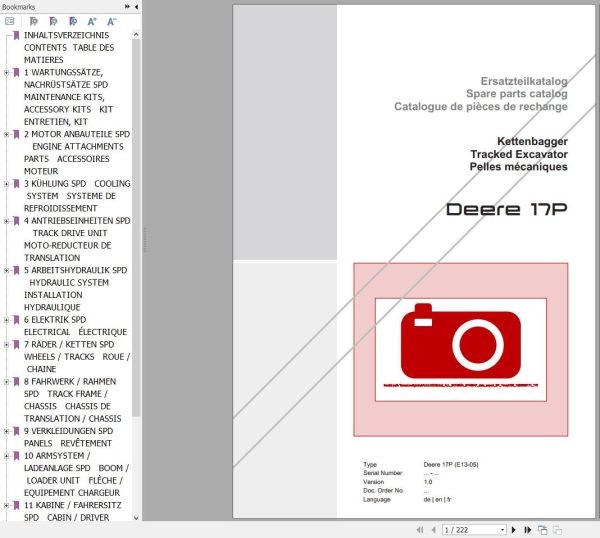Expand the 8 FAHRWERK / RAHMEN bookmark
This screenshot has width=600, height=538.
coord(6,381)
